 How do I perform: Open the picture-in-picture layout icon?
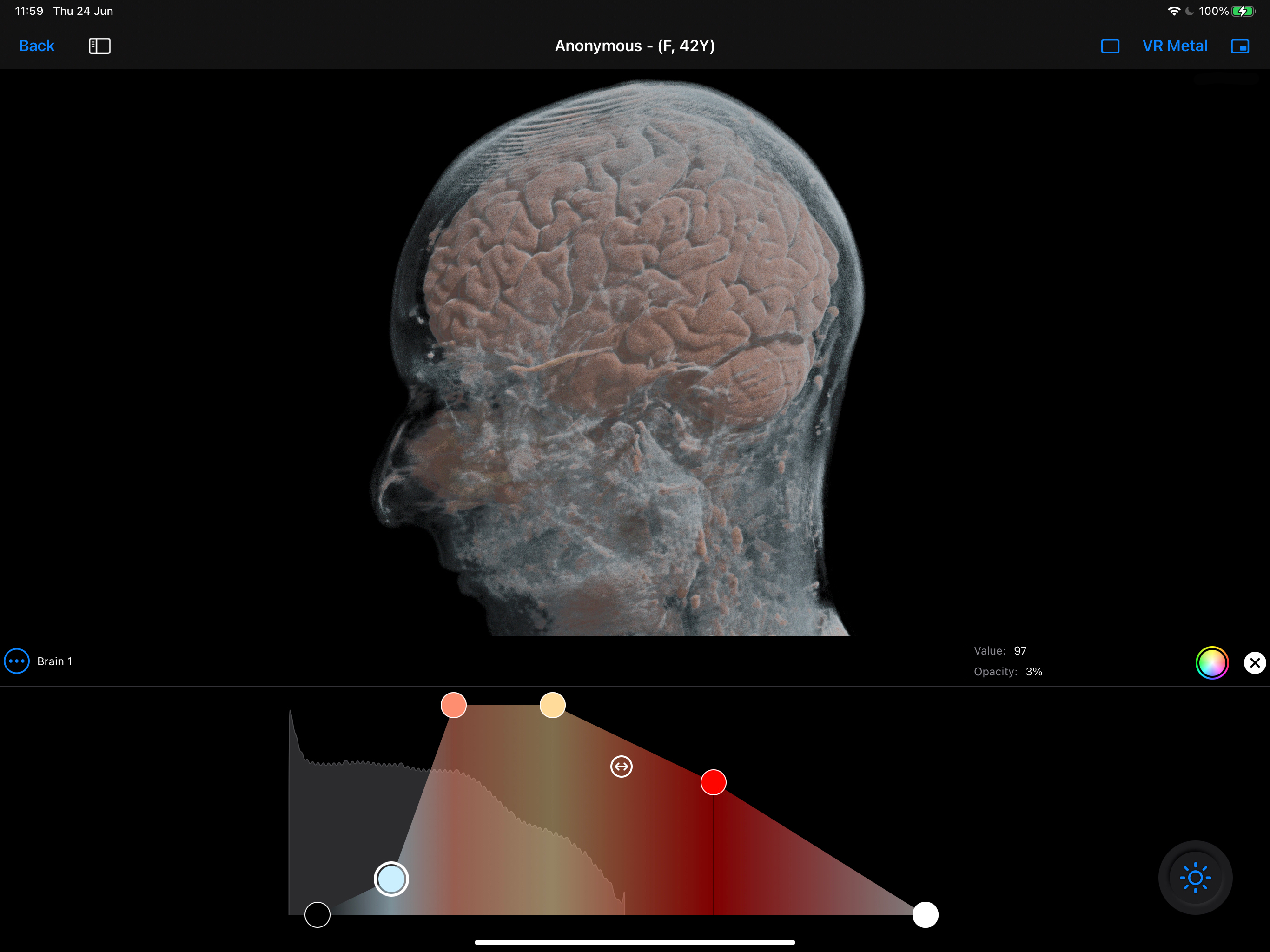tap(1240, 46)
